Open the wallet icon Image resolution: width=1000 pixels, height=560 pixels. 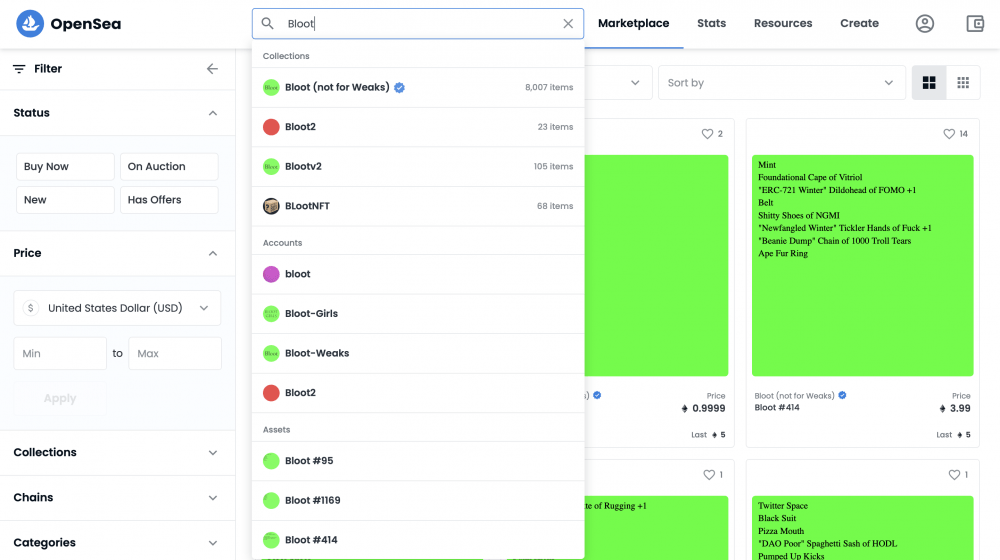tap(975, 24)
